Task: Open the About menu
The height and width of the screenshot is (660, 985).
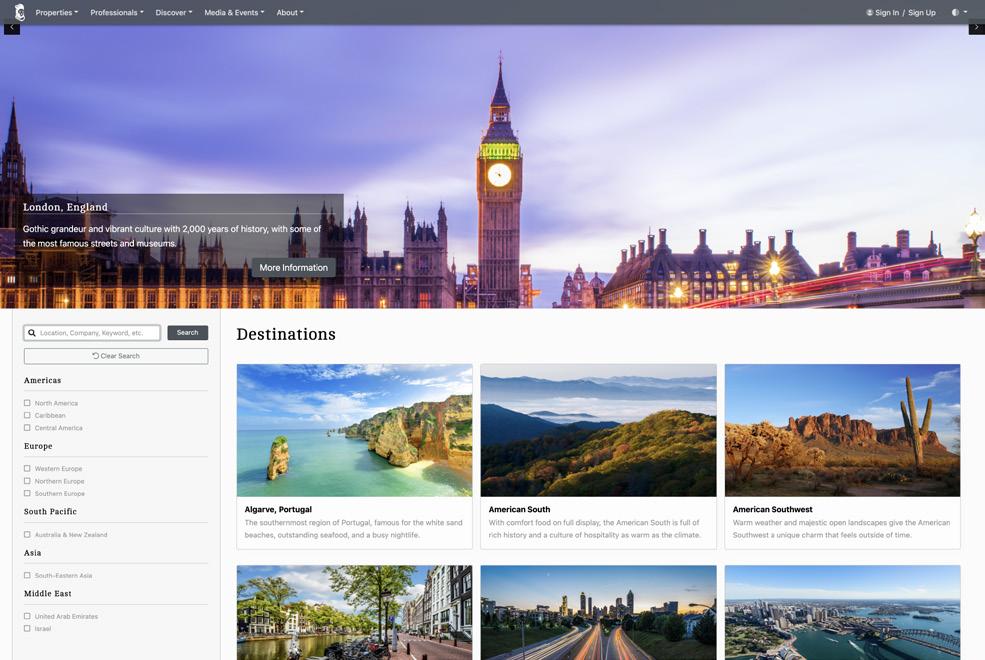Action: coord(290,12)
